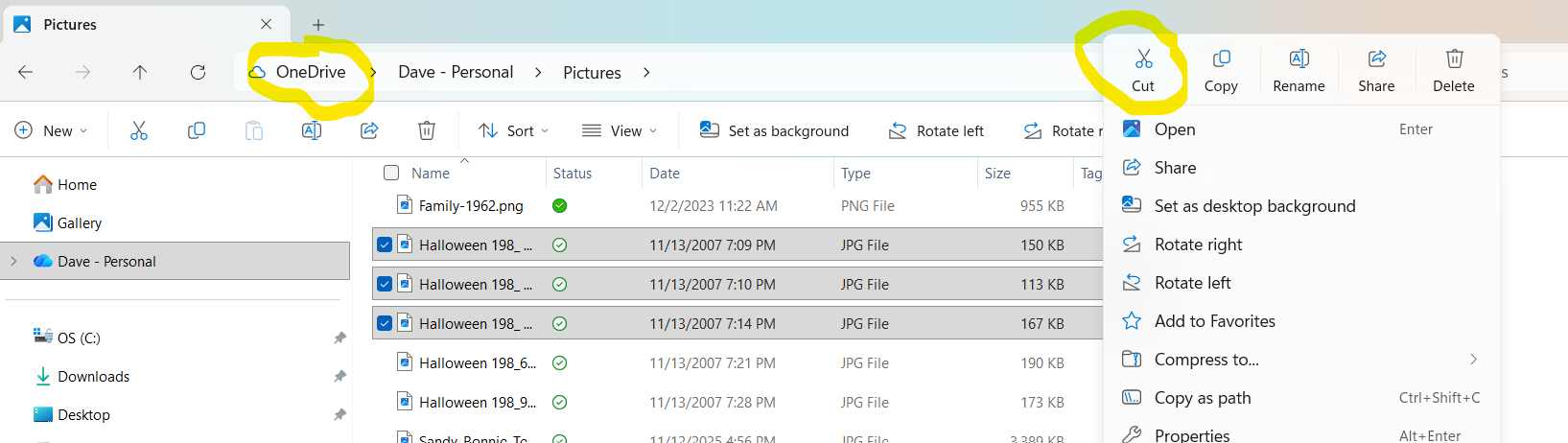The image size is (1568, 443).
Task: Expand chevron after Pictures breadcrumb
Action: [646, 72]
